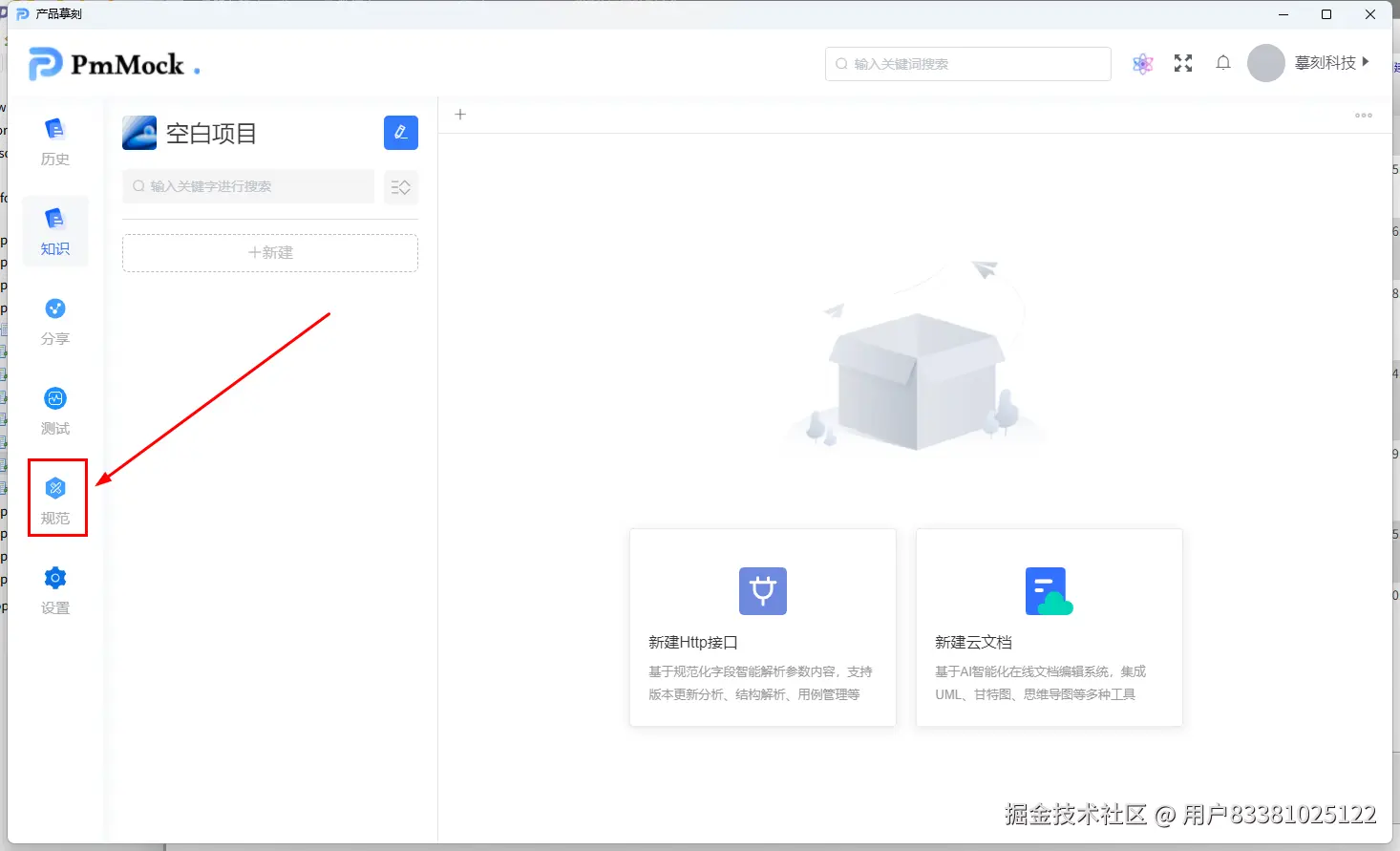This screenshot has height=851, width=1400.
Task: Select the 知识 (Knowledge) sidebar icon
Action: 54,230
